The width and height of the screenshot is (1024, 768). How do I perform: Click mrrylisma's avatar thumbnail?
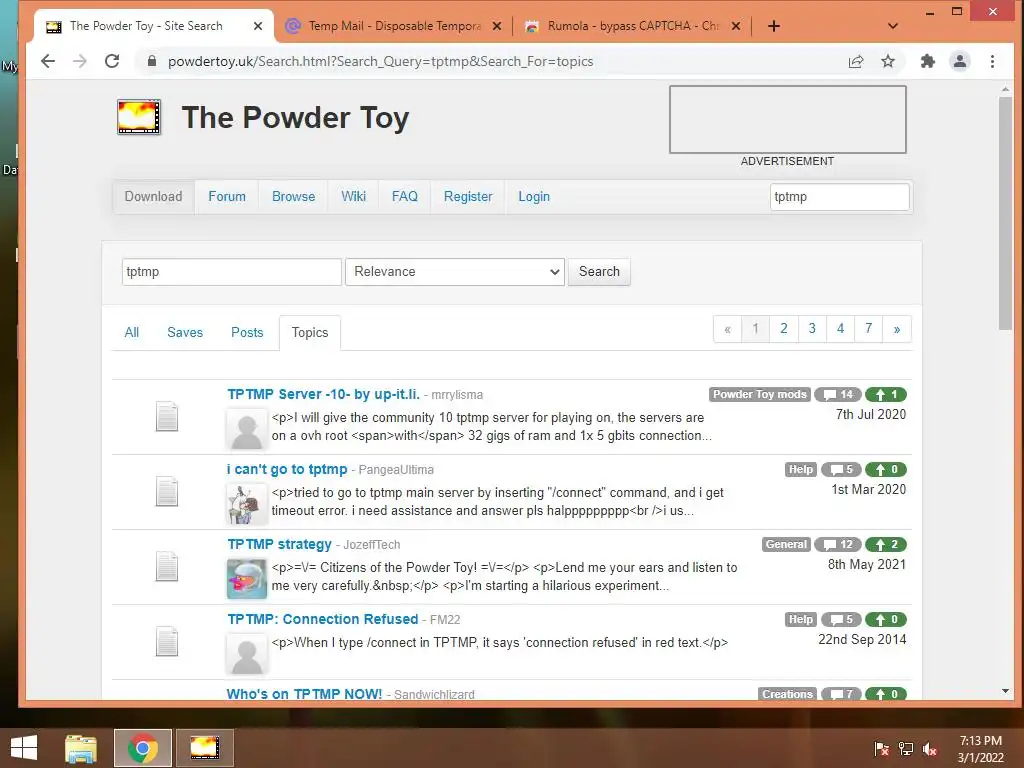[247, 429]
